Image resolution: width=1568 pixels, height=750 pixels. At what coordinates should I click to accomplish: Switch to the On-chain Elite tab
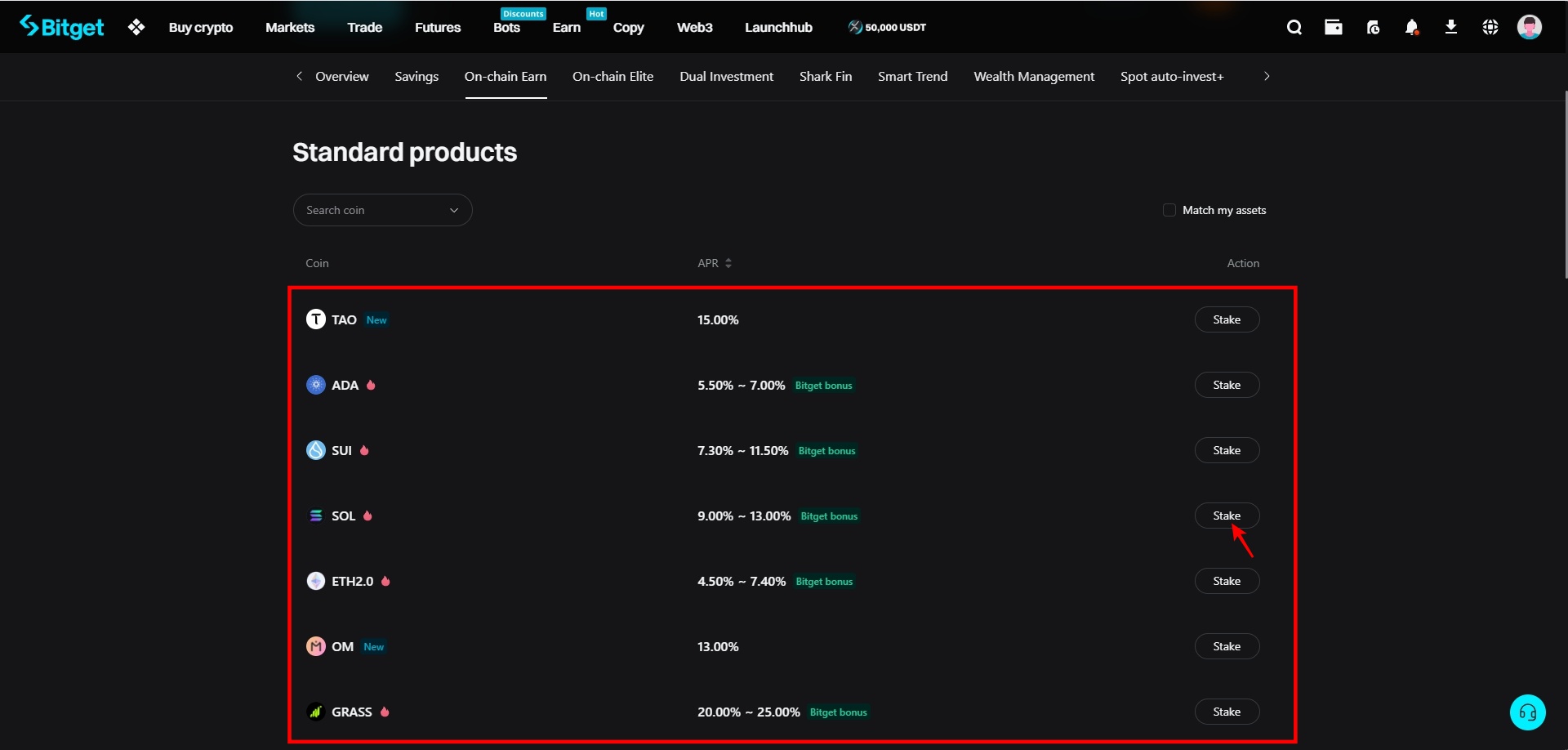(613, 76)
